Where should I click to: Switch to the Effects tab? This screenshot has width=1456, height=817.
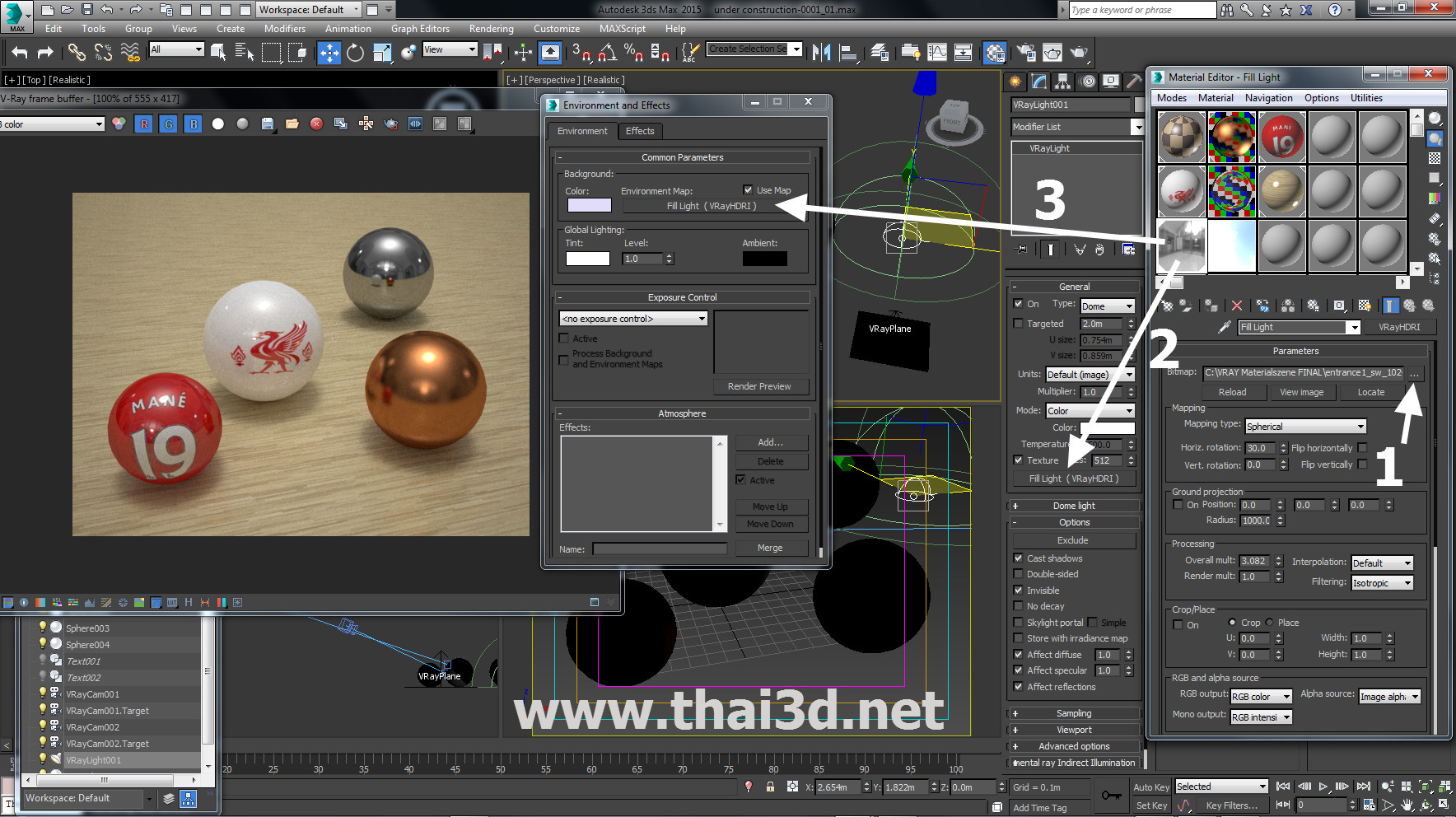pyautogui.click(x=640, y=131)
